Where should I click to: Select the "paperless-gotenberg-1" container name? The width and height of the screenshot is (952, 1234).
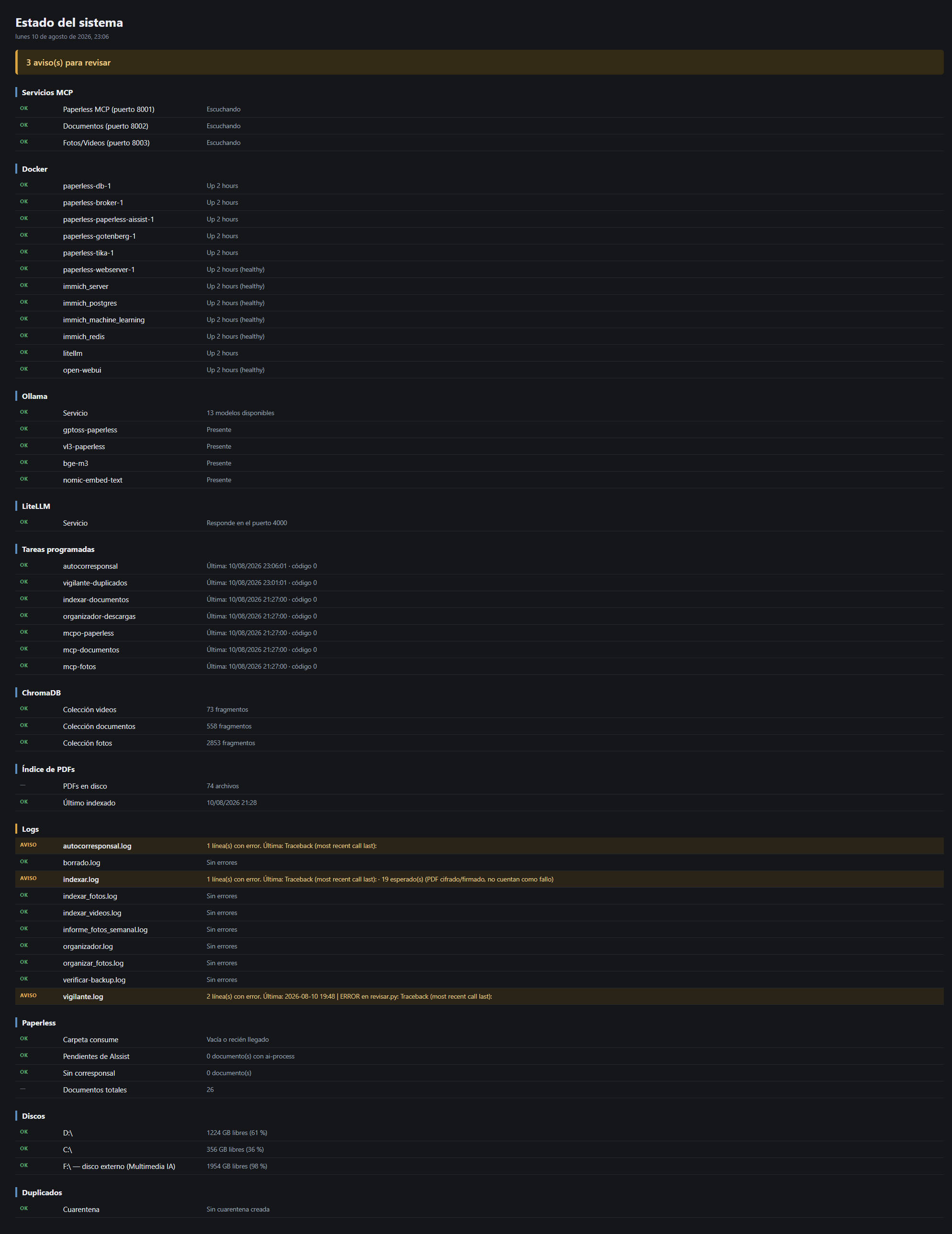[100, 236]
